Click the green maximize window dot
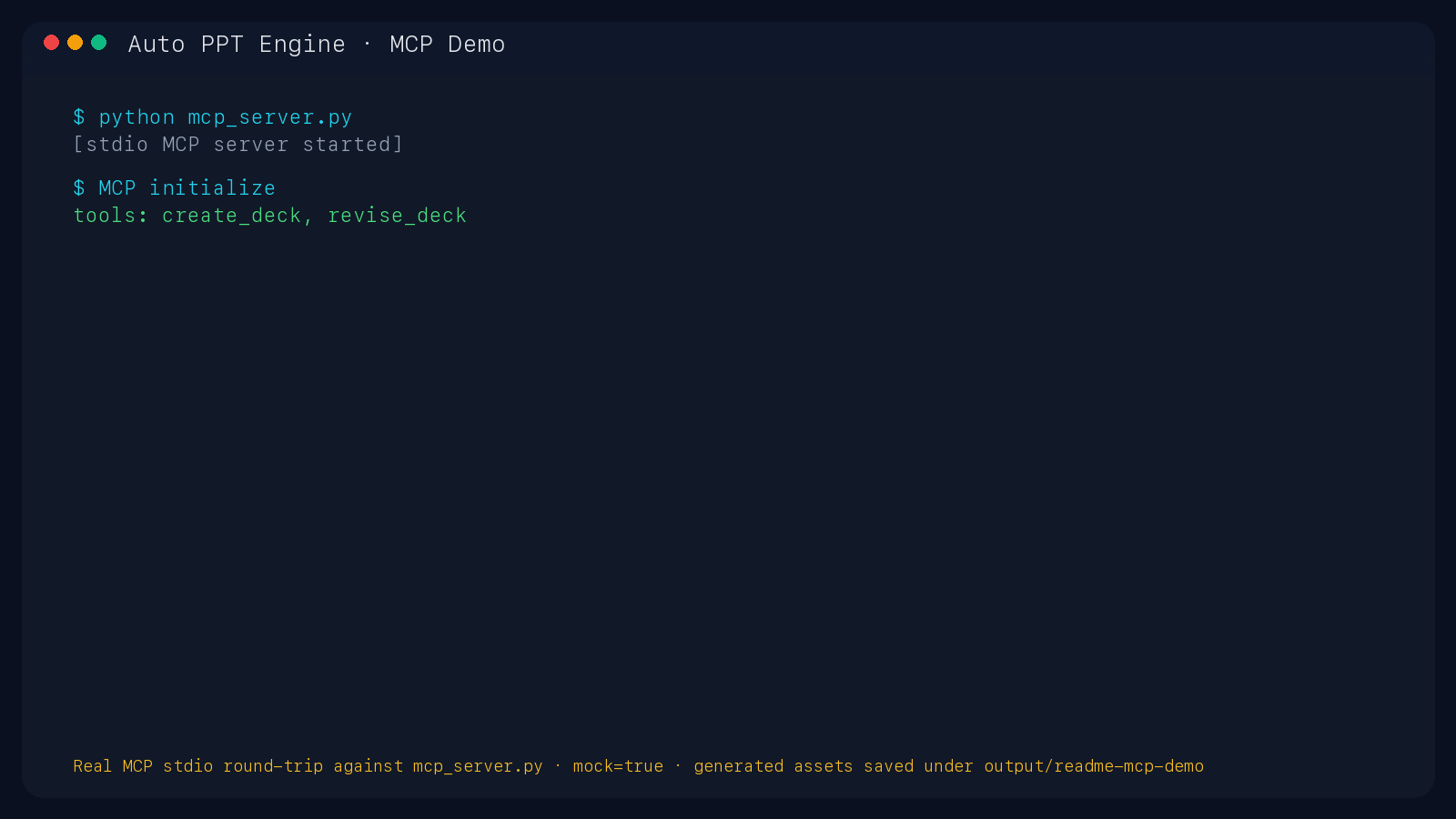This screenshot has height=819, width=1456. click(99, 43)
